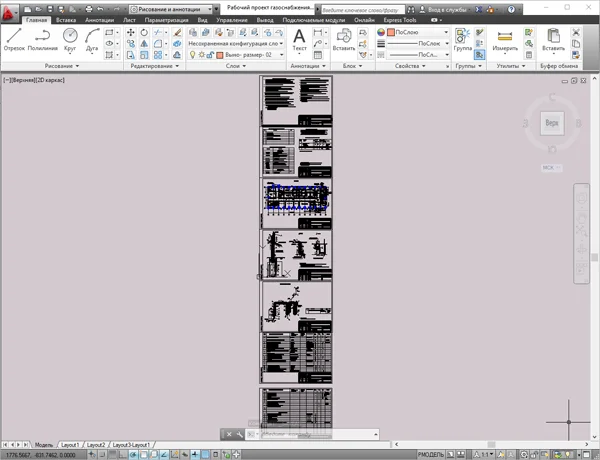The image size is (600, 460).
Task: Click the Open file icon in quick access toolbar
Action: 39,9
